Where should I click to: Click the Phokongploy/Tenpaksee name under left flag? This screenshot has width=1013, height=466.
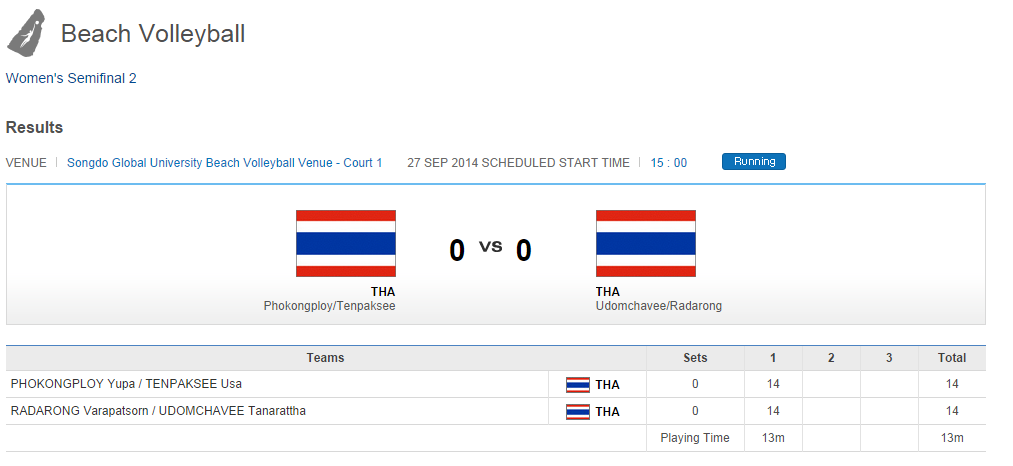coord(329,306)
